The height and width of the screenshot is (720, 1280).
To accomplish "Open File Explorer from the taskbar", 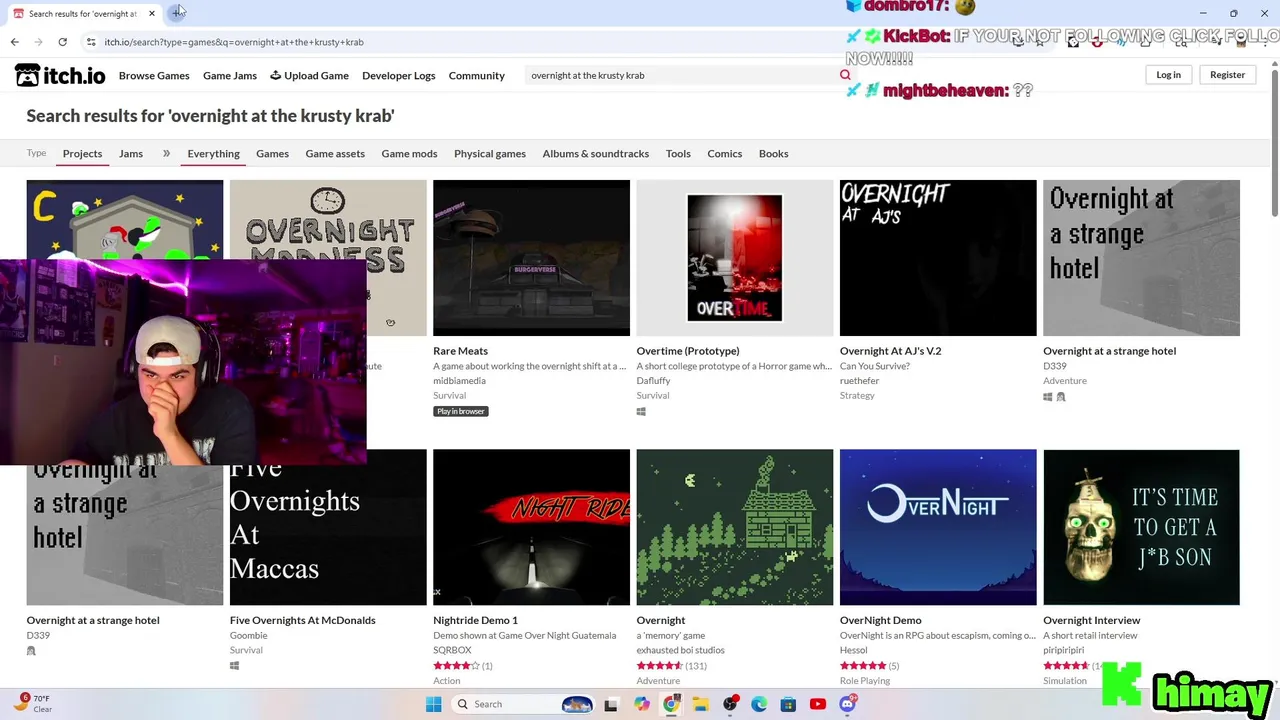I will click(x=701, y=704).
